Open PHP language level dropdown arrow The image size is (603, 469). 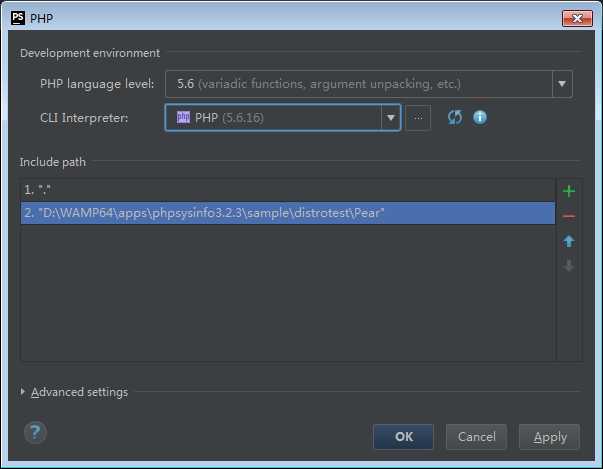562,84
